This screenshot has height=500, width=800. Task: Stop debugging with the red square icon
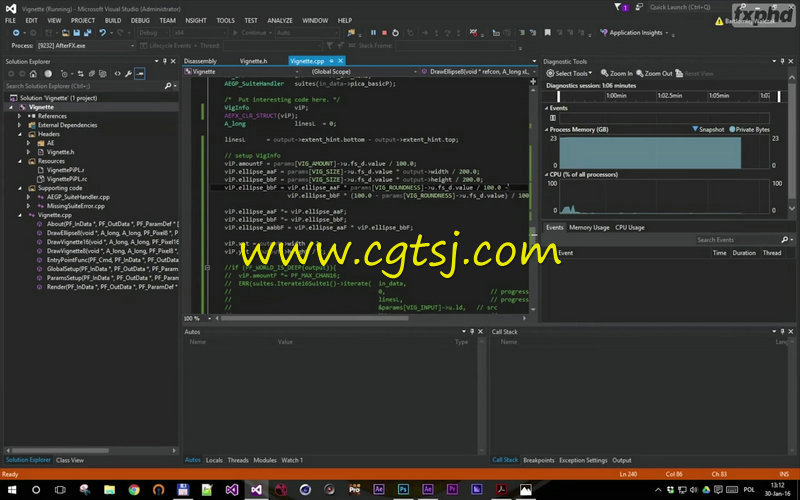[384, 33]
